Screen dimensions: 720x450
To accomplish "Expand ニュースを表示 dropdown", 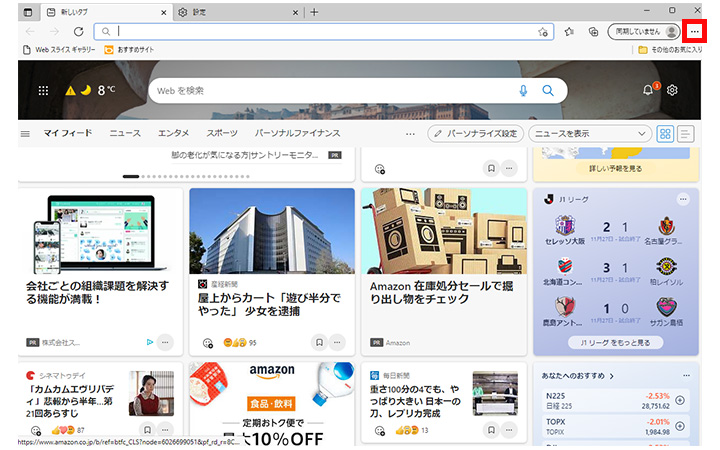I will (x=590, y=134).
